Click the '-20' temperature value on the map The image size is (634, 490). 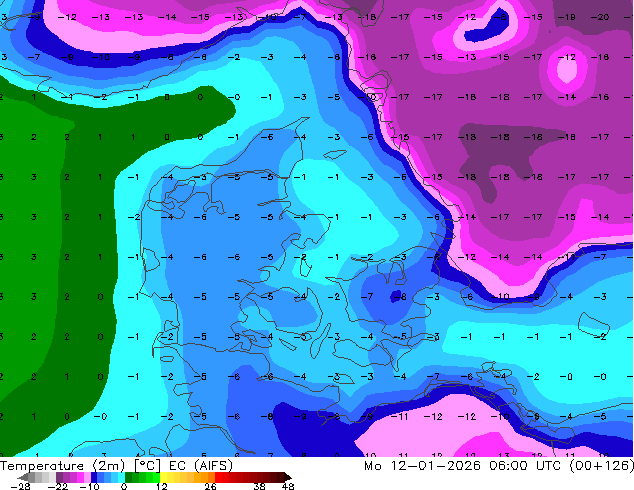pos(600,17)
